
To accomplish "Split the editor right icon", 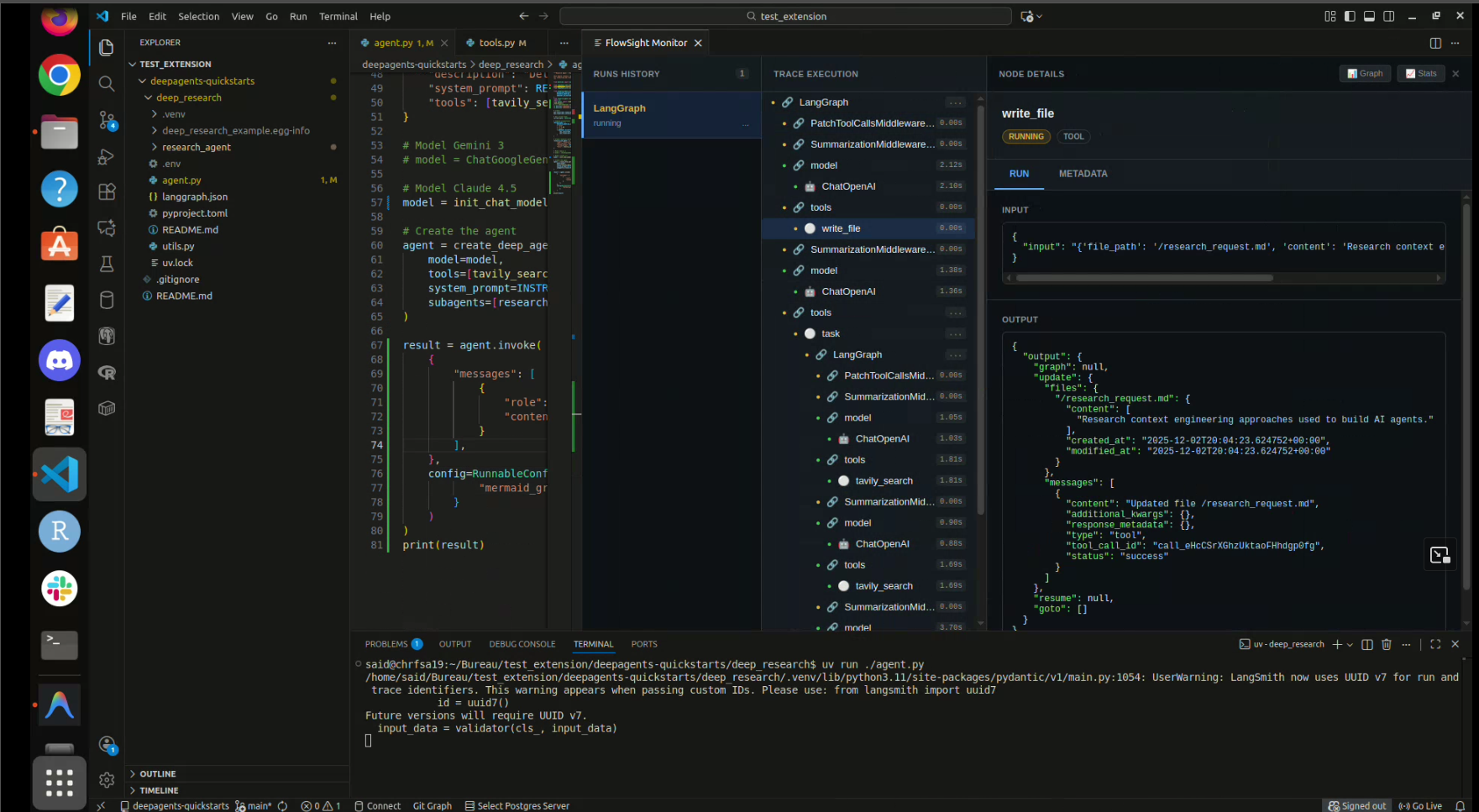I will (x=1435, y=43).
